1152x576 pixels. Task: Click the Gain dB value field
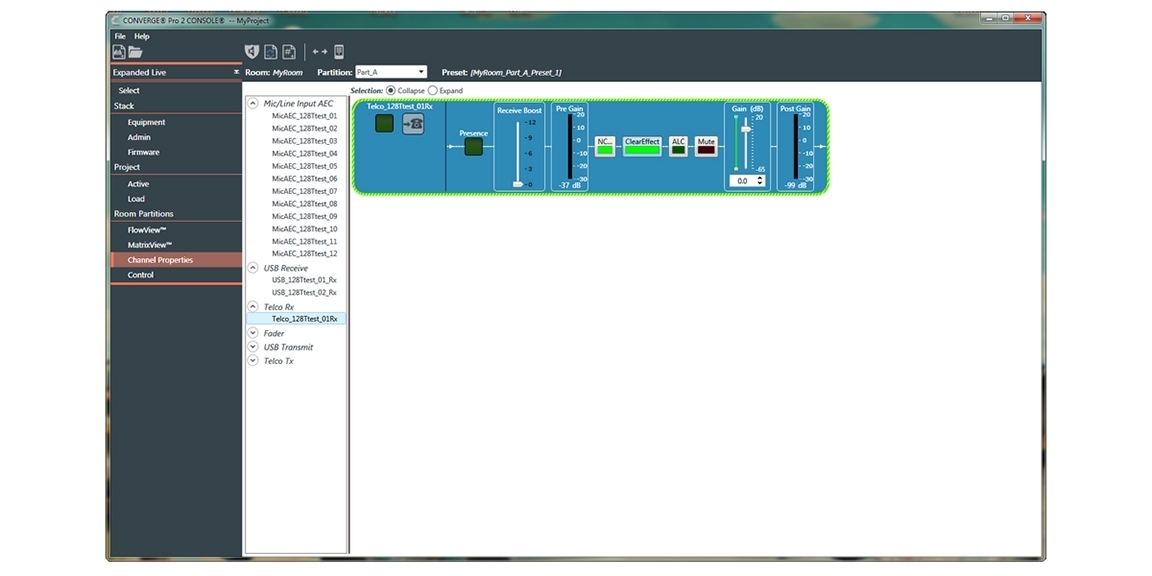point(742,181)
